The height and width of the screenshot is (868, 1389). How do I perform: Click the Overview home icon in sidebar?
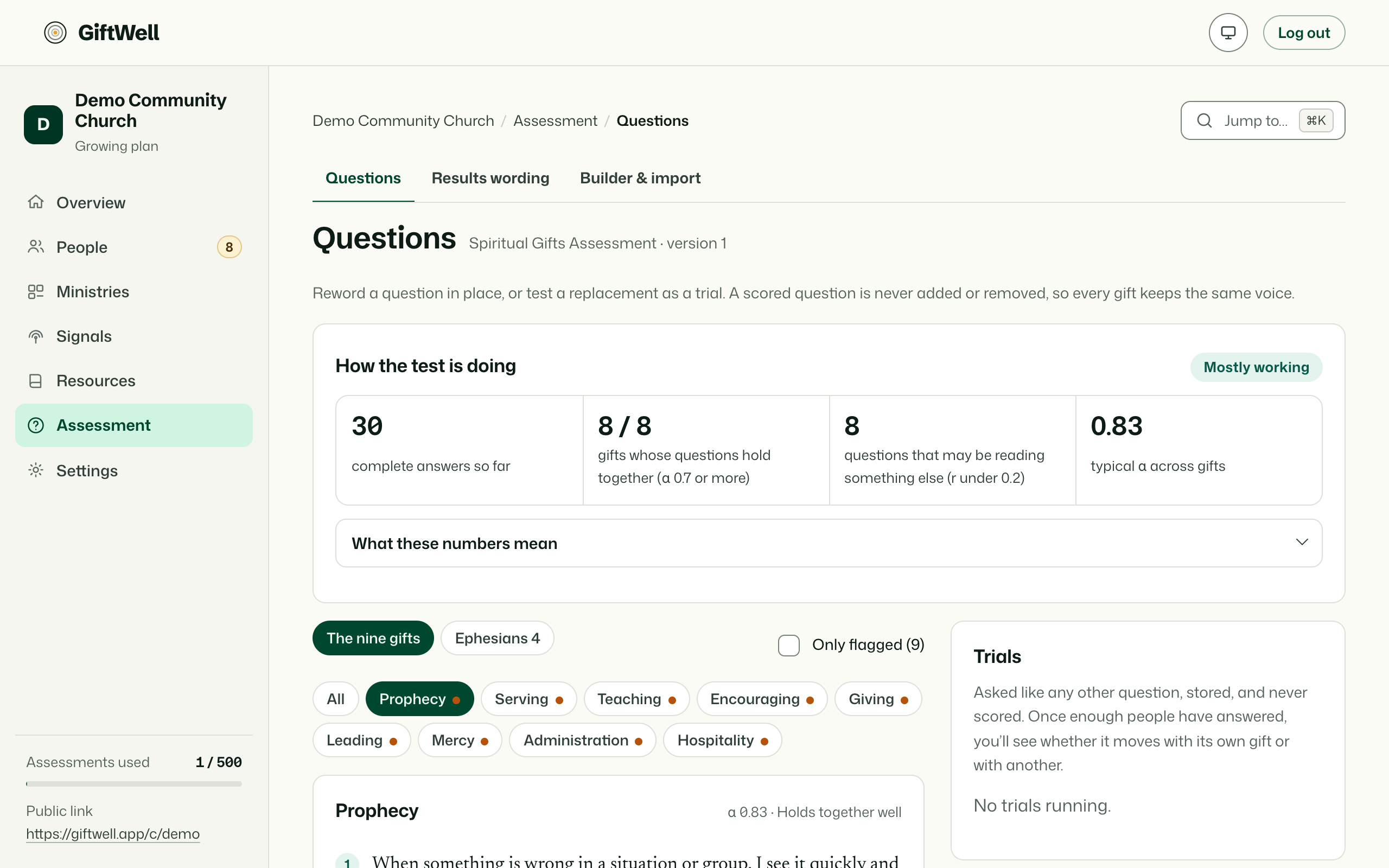pos(36,202)
